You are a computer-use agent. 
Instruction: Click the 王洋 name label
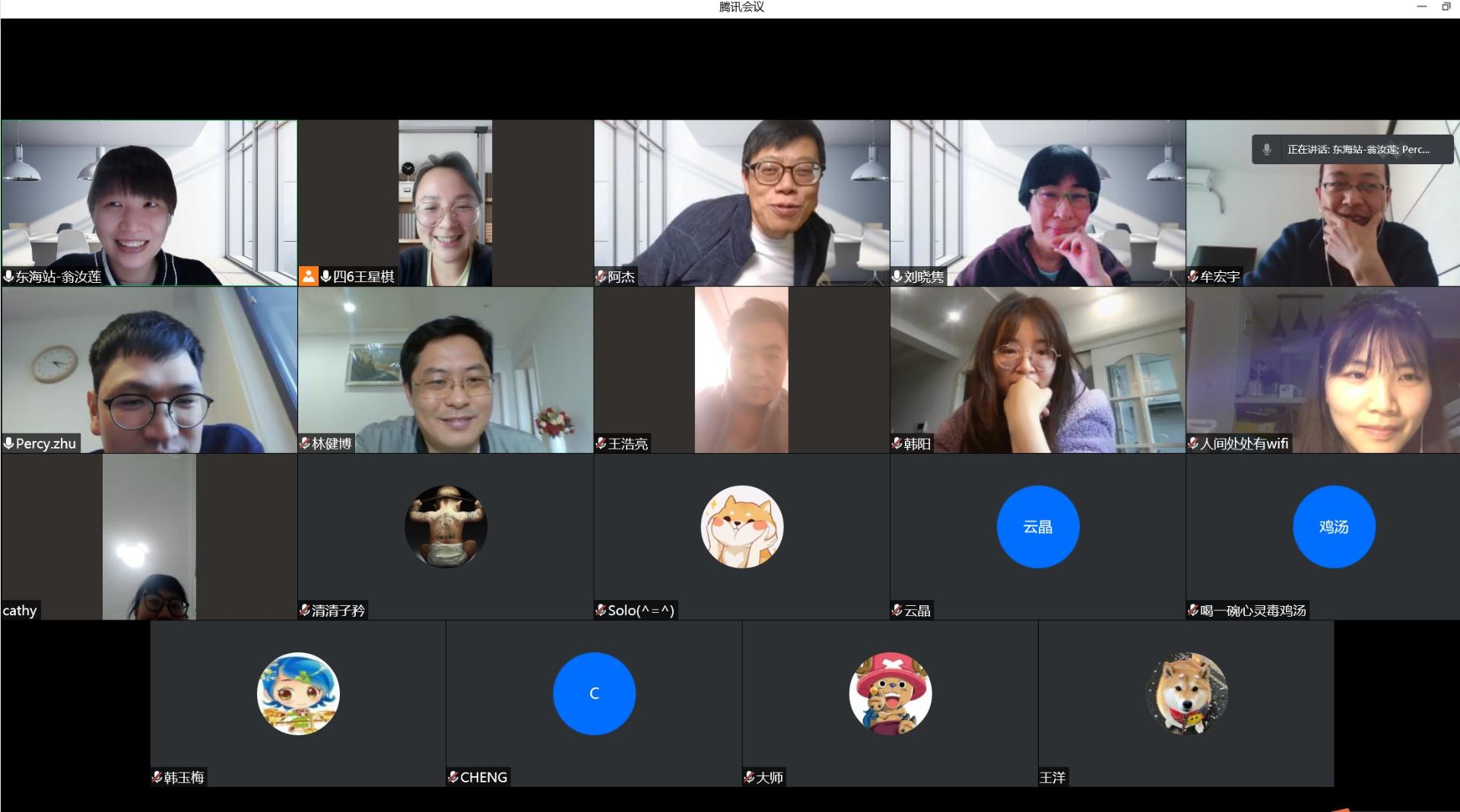[1052, 777]
